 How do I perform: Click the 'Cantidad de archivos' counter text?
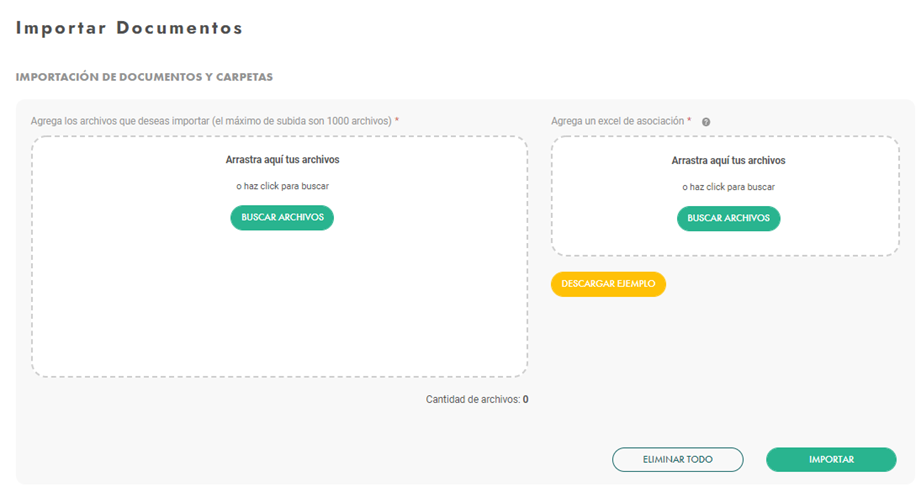coord(473,399)
